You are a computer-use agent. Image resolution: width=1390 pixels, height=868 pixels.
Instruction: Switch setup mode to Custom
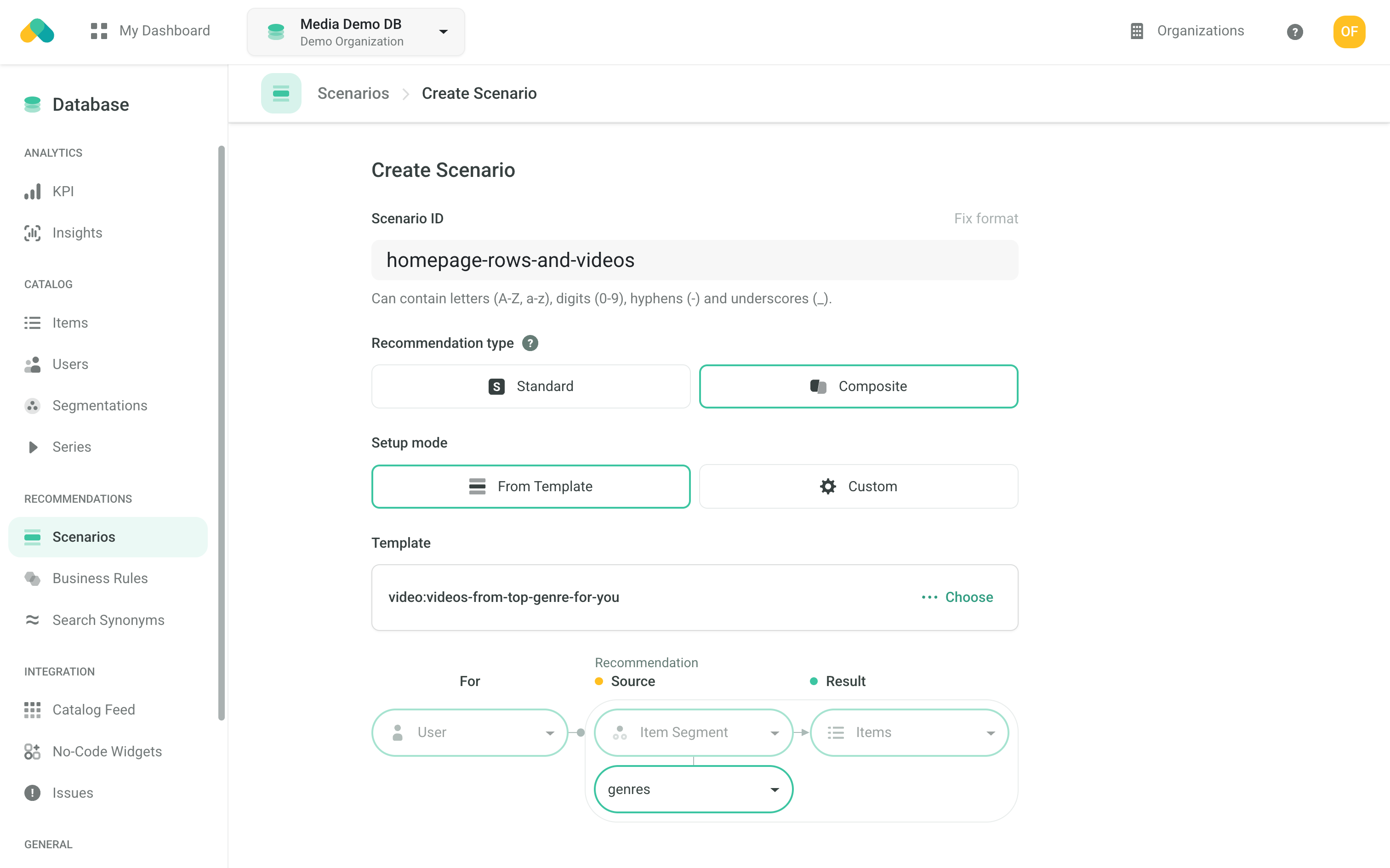(x=858, y=486)
